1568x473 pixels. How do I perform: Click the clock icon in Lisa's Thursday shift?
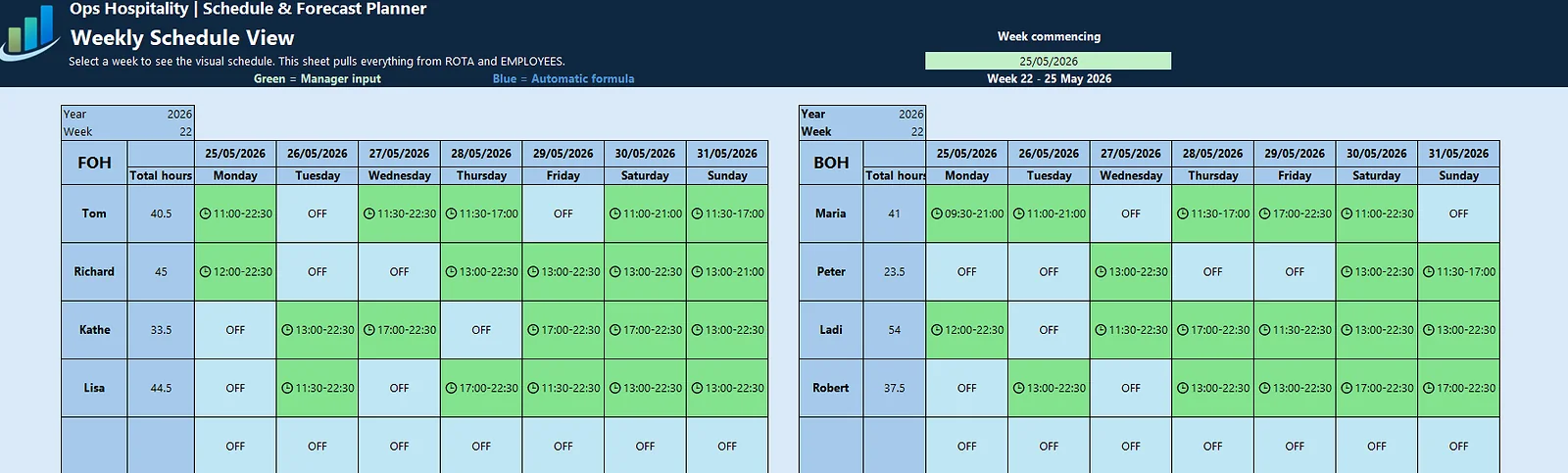coord(451,388)
